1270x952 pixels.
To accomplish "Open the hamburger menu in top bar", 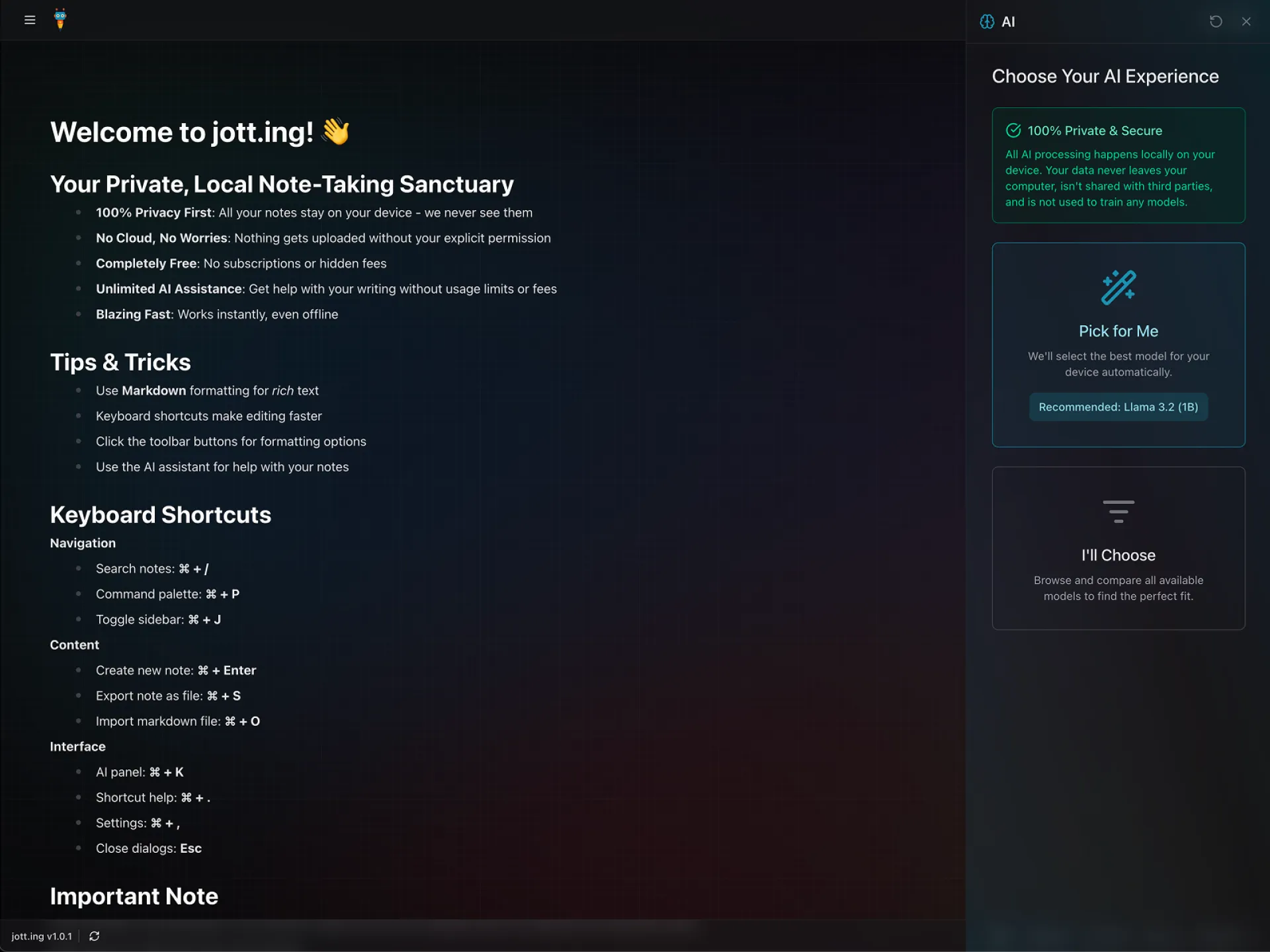I will click(x=30, y=20).
